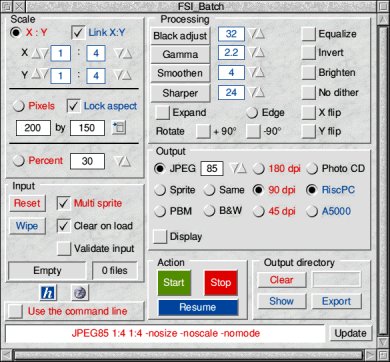Click the blue Resume button
390x362 pixels.
tap(198, 307)
